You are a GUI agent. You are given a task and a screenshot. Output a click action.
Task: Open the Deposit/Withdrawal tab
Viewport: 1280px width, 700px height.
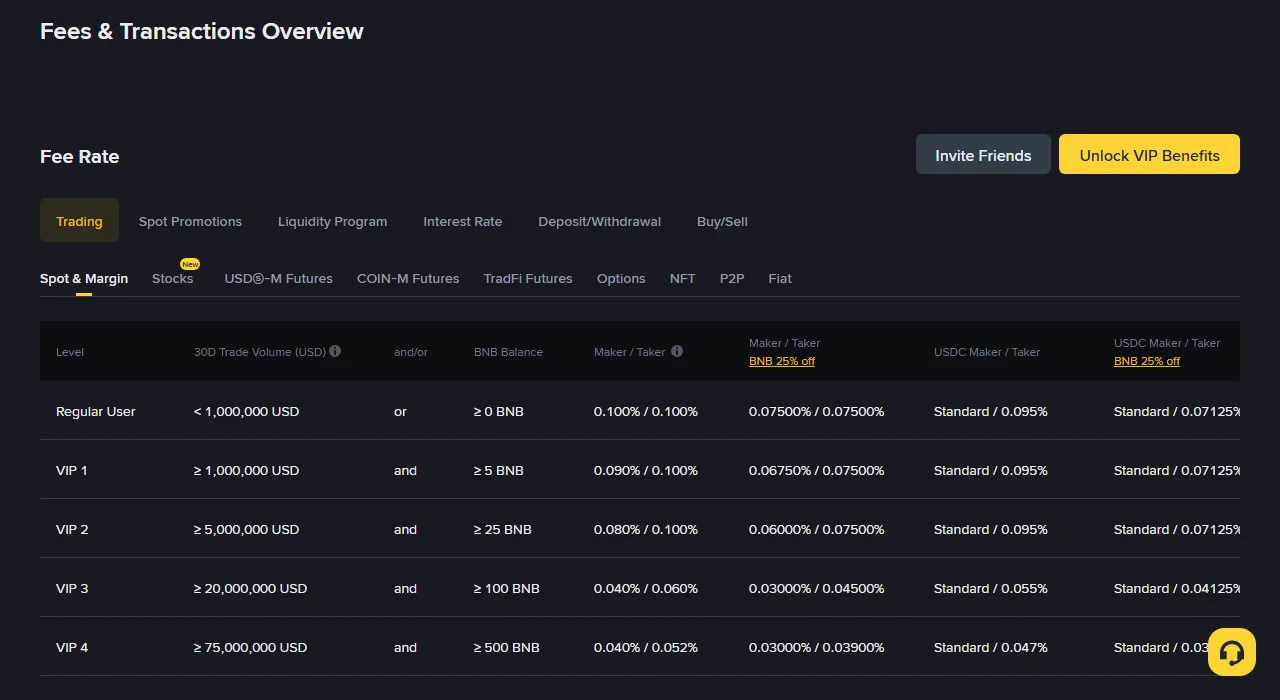point(599,221)
